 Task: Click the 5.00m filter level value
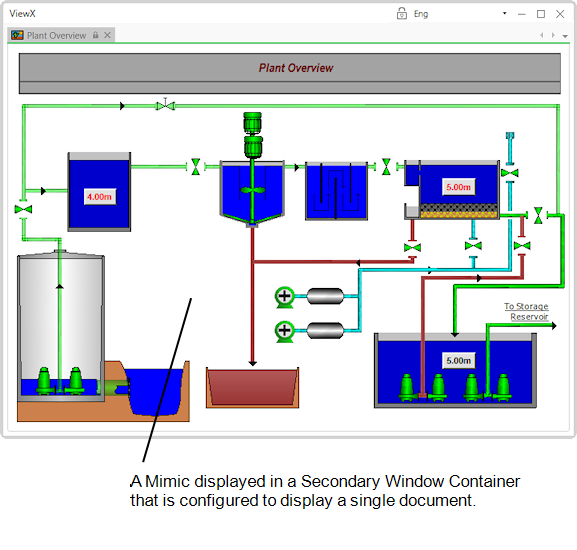(x=458, y=187)
